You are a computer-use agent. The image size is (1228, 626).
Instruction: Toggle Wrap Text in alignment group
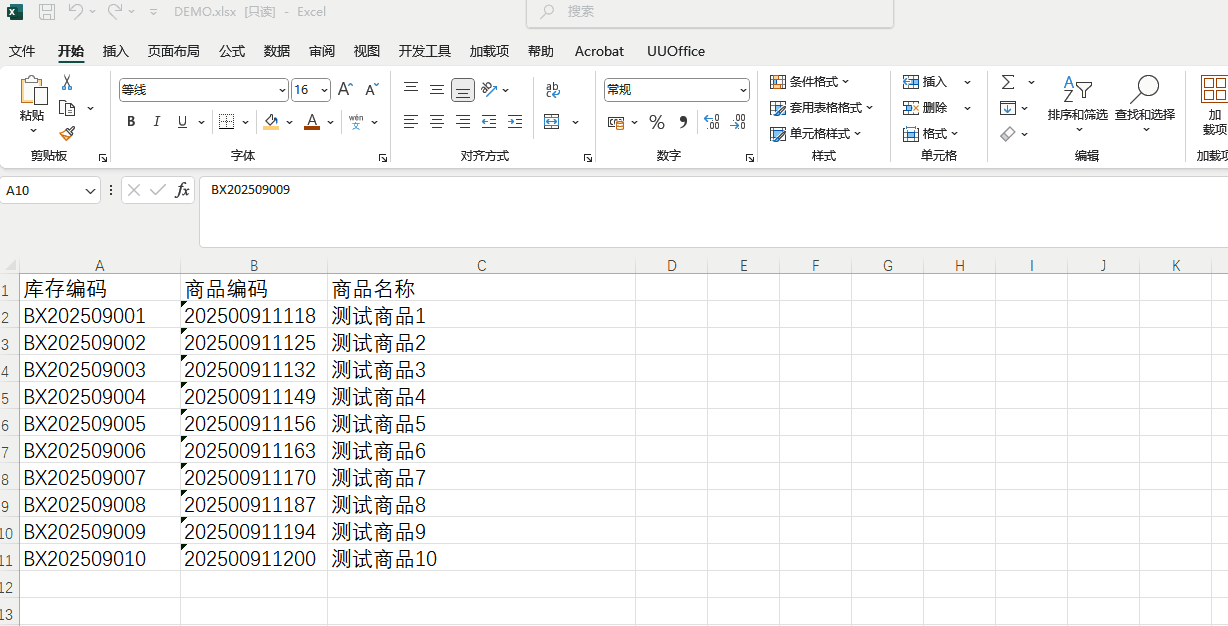click(x=552, y=90)
